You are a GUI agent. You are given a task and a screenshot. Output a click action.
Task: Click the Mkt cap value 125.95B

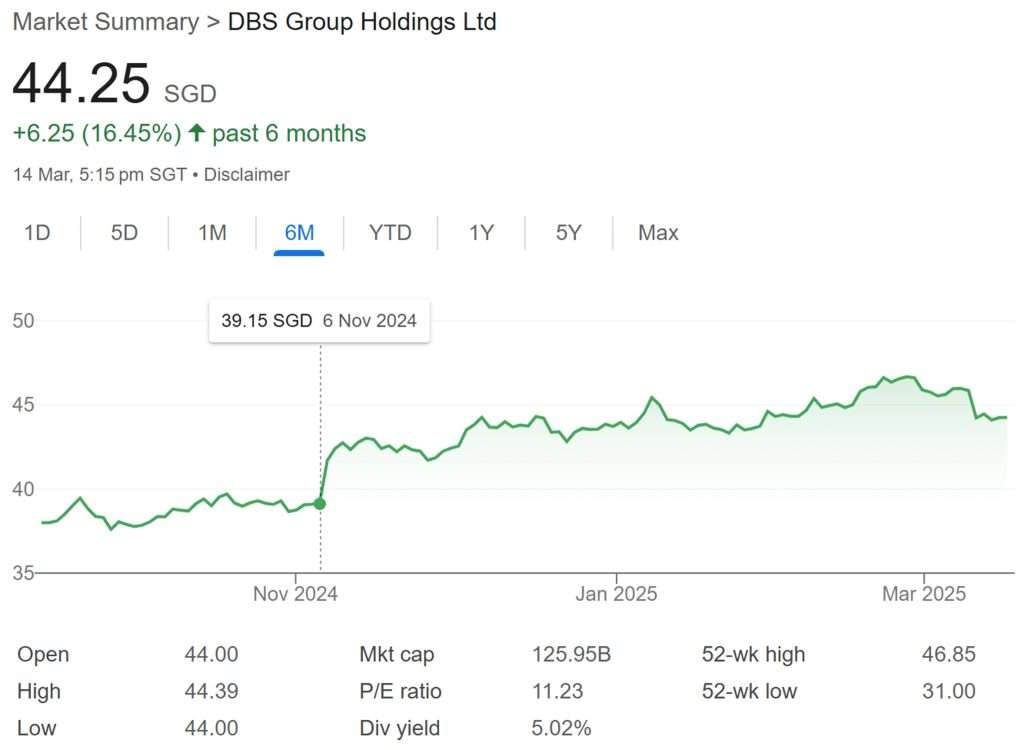coord(571,655)
